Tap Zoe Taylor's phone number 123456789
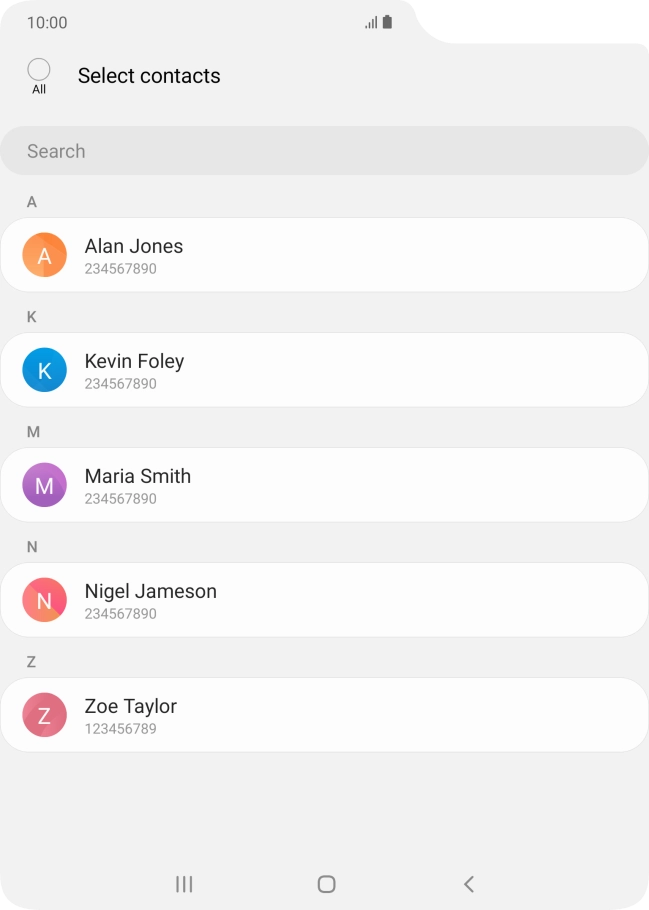The height and width of the screenshot is (910, 649). point(120,729)
